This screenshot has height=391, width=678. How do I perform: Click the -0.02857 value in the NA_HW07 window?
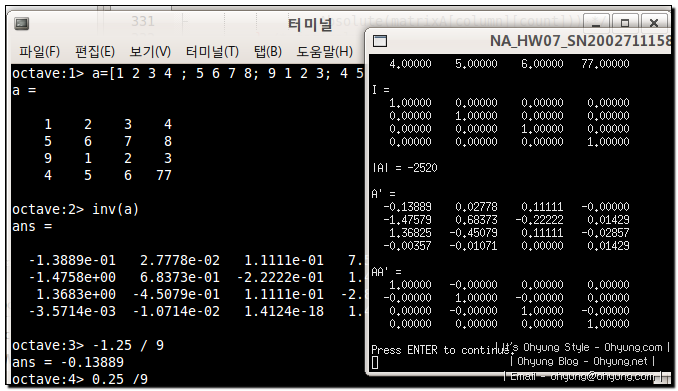coord(605,233)
